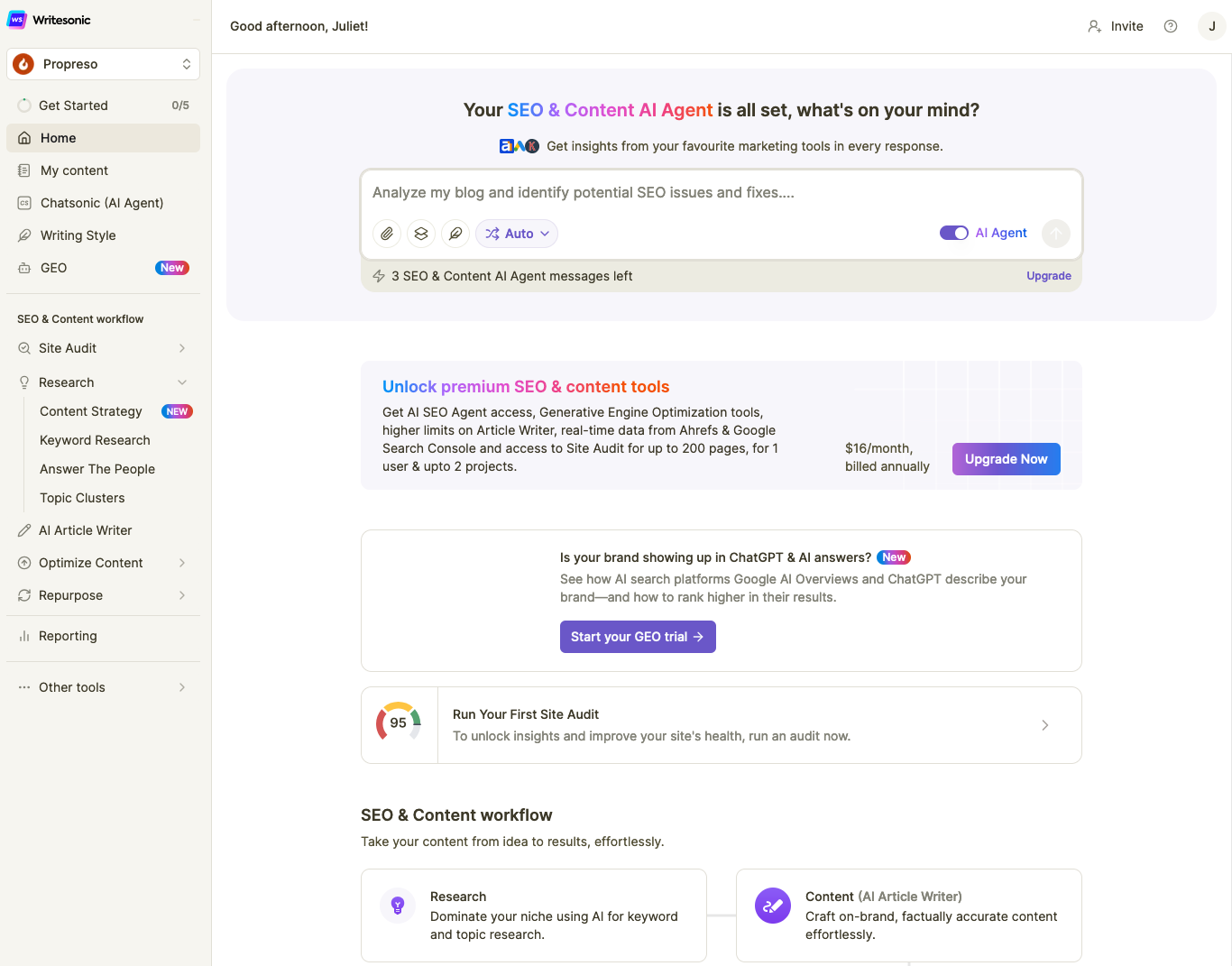The width and height of the screenshot is (1232, 966).
Task: Click the Writesonic logo icon
Action: coord(16,20)
